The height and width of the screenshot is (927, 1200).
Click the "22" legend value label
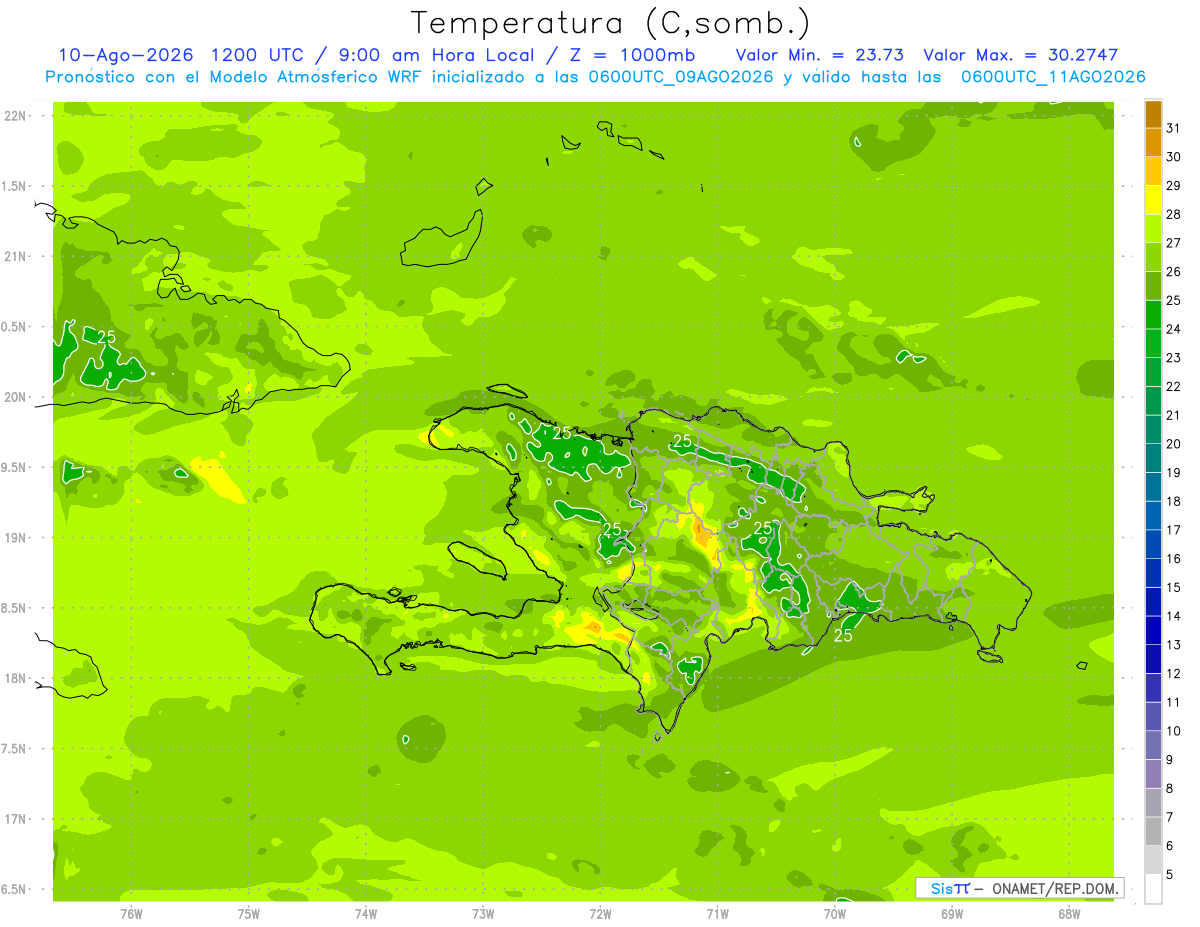pos(1173,386)
